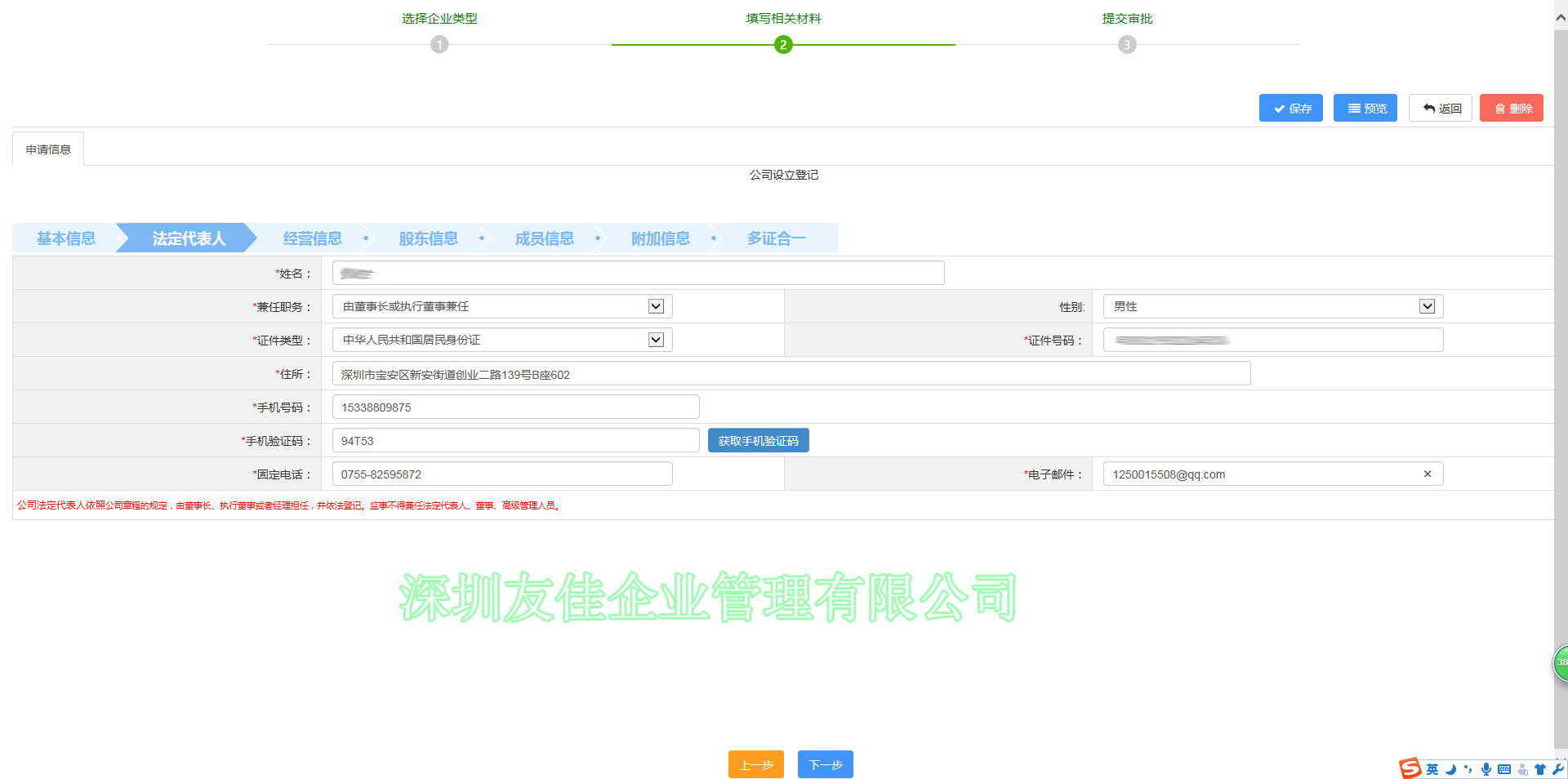Click the Sogou user account icon
Viewport: 1568px width, 779px height.
pyautogui.click(x=1522, y=769)
